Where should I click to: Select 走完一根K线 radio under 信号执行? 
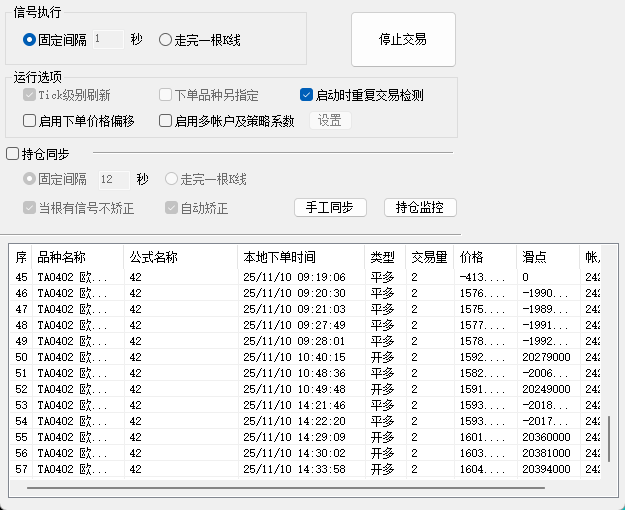point(166,40)
